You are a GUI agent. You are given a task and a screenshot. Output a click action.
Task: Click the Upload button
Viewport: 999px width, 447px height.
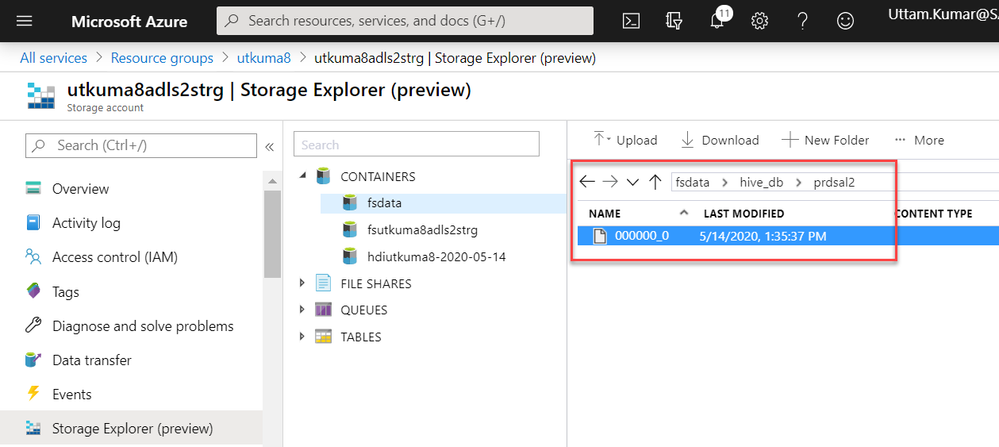pos(625,140)
